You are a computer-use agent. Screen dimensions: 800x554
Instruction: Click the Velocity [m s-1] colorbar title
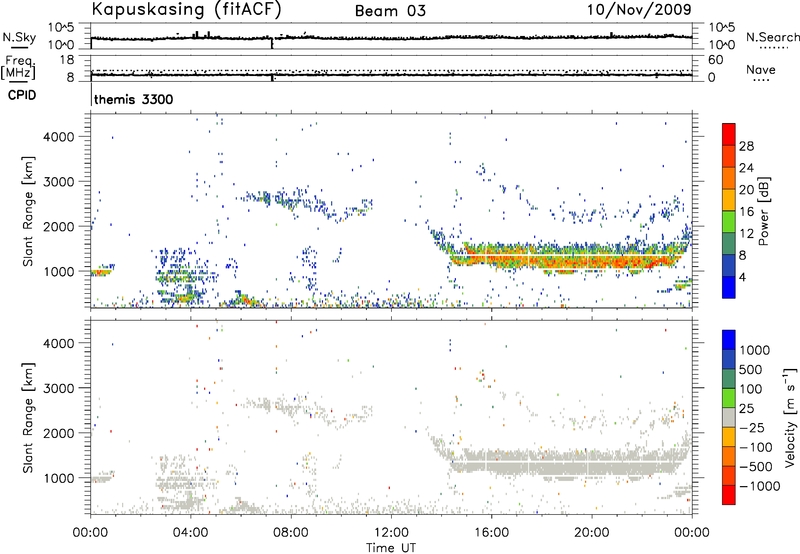(x=790, y=417)
